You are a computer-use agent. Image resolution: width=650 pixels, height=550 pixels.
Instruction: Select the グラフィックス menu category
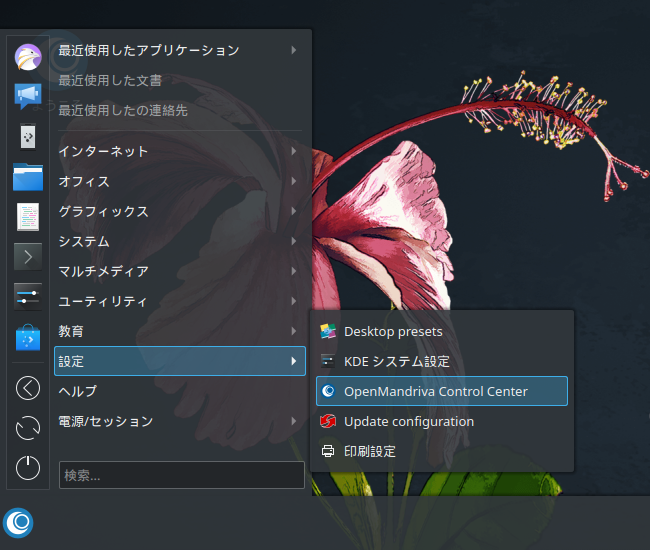pyautogui.click(x=180, y=211)
